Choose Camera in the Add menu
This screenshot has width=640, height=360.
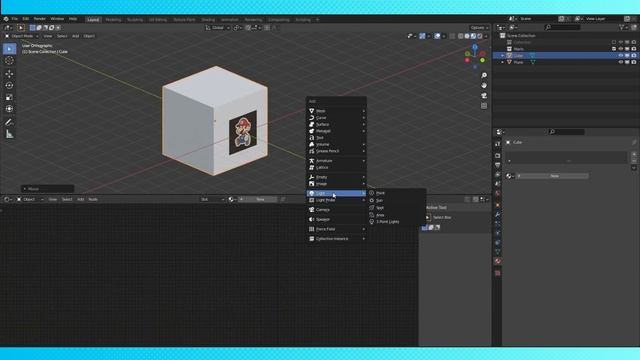pyautogui.click(x=336, y=209)
